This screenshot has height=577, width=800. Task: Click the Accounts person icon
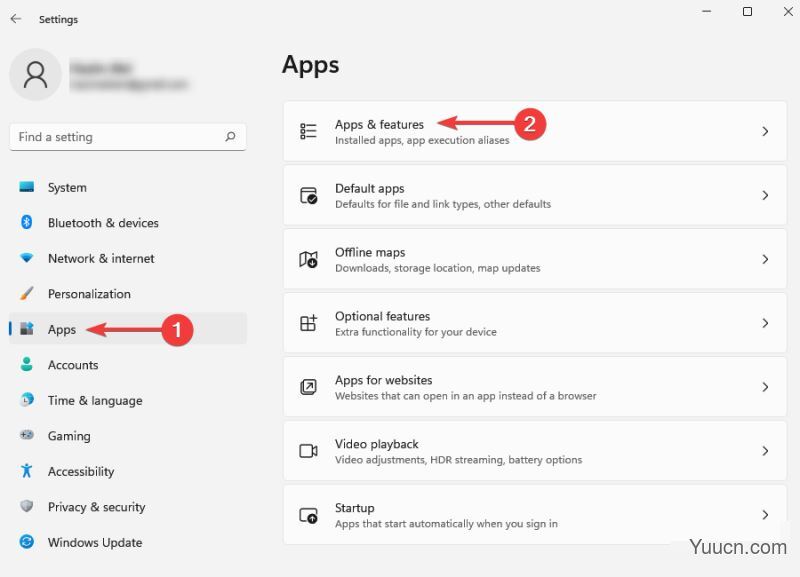(x=27, y=364)
